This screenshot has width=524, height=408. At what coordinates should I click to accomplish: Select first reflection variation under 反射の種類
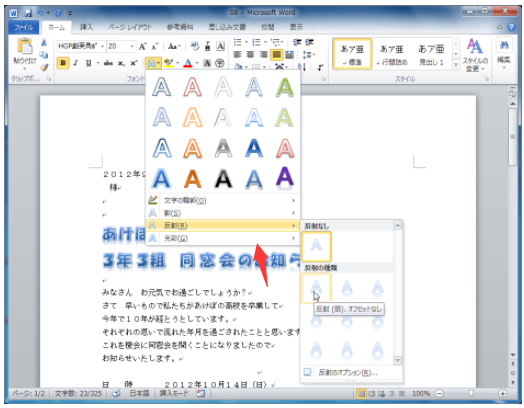316,288
